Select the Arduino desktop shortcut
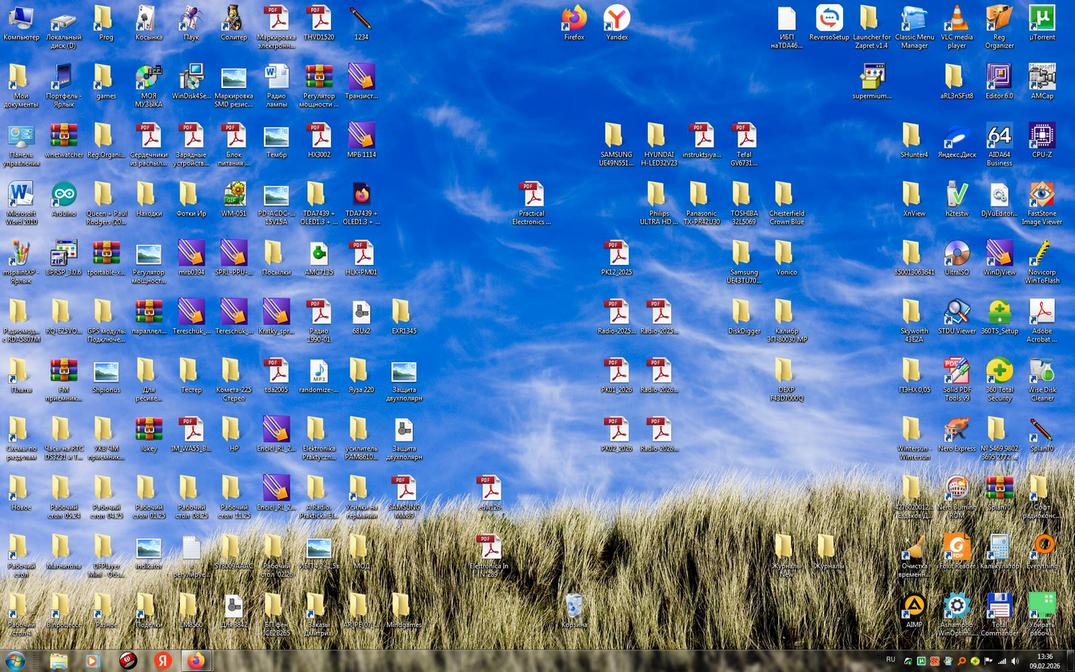Image resolution: width=1075 pixels, height=672 pixels. 63,195
